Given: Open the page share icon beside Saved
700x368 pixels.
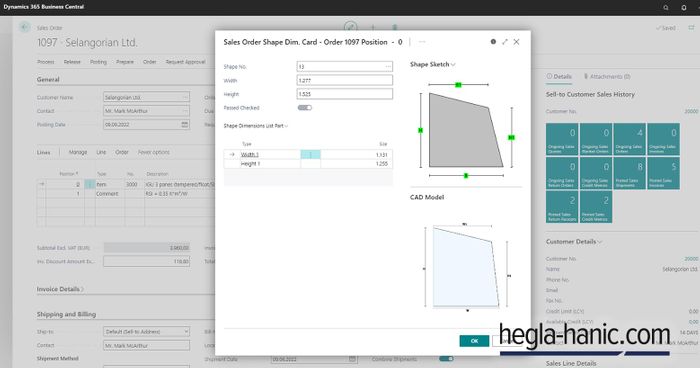Looking at the screenshot, I should click(691, 28).
